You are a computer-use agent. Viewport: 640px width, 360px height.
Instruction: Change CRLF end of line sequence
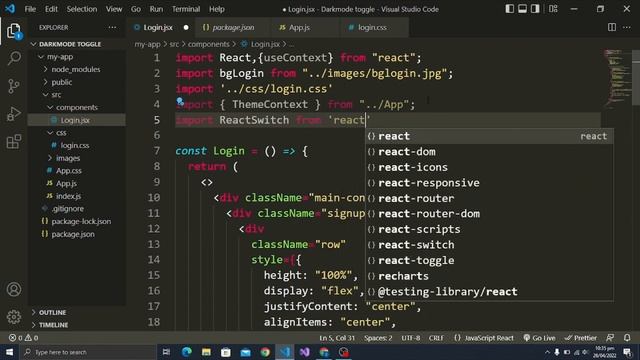(436, 338)
